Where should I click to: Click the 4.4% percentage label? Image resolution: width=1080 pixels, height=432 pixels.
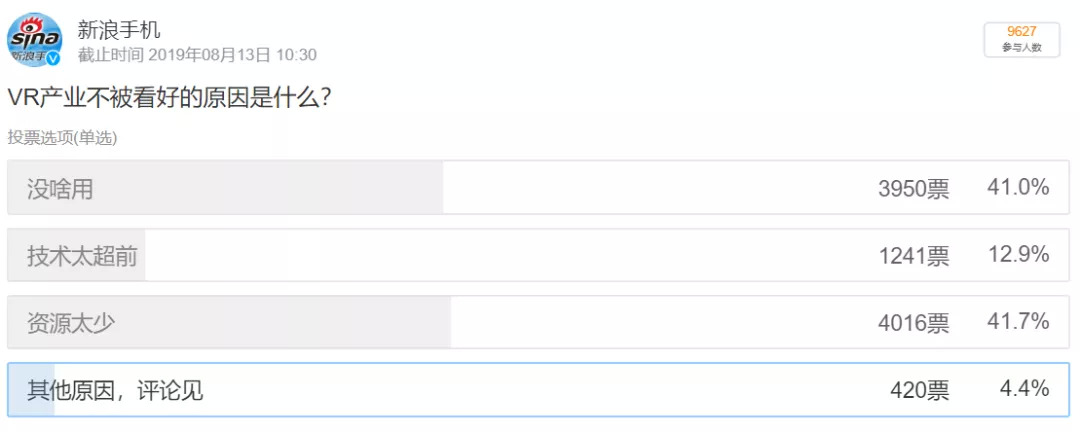[x=1025, y=389]
